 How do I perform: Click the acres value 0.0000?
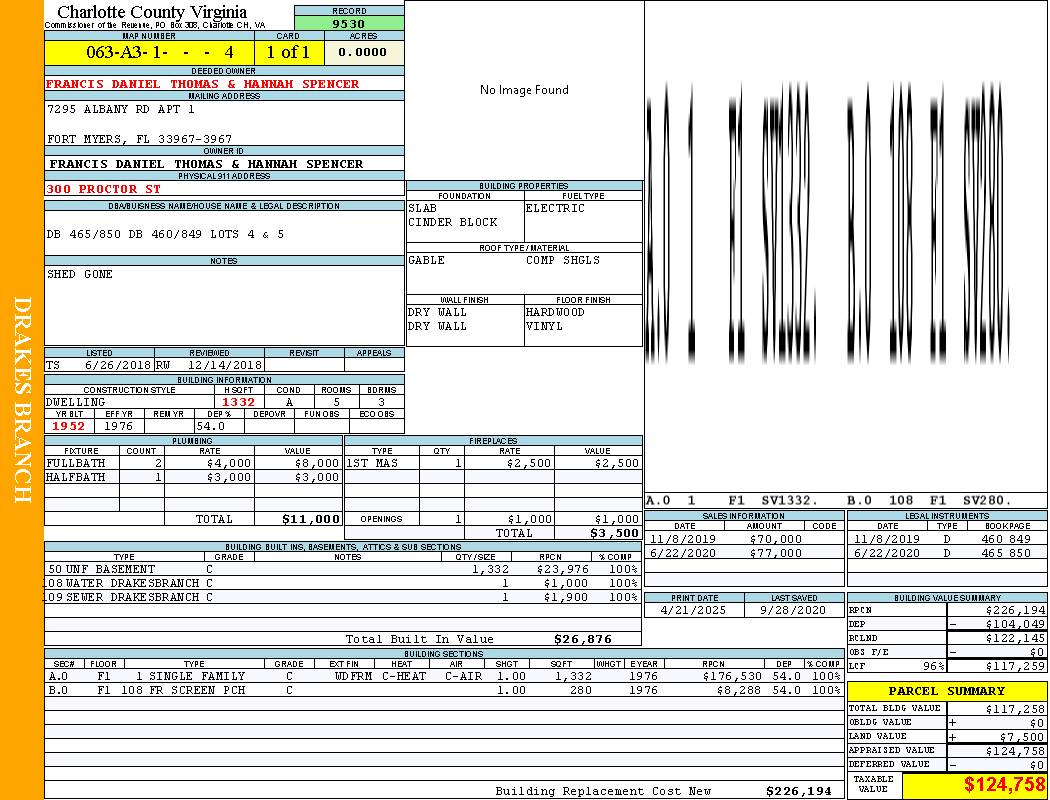[363, 52]
